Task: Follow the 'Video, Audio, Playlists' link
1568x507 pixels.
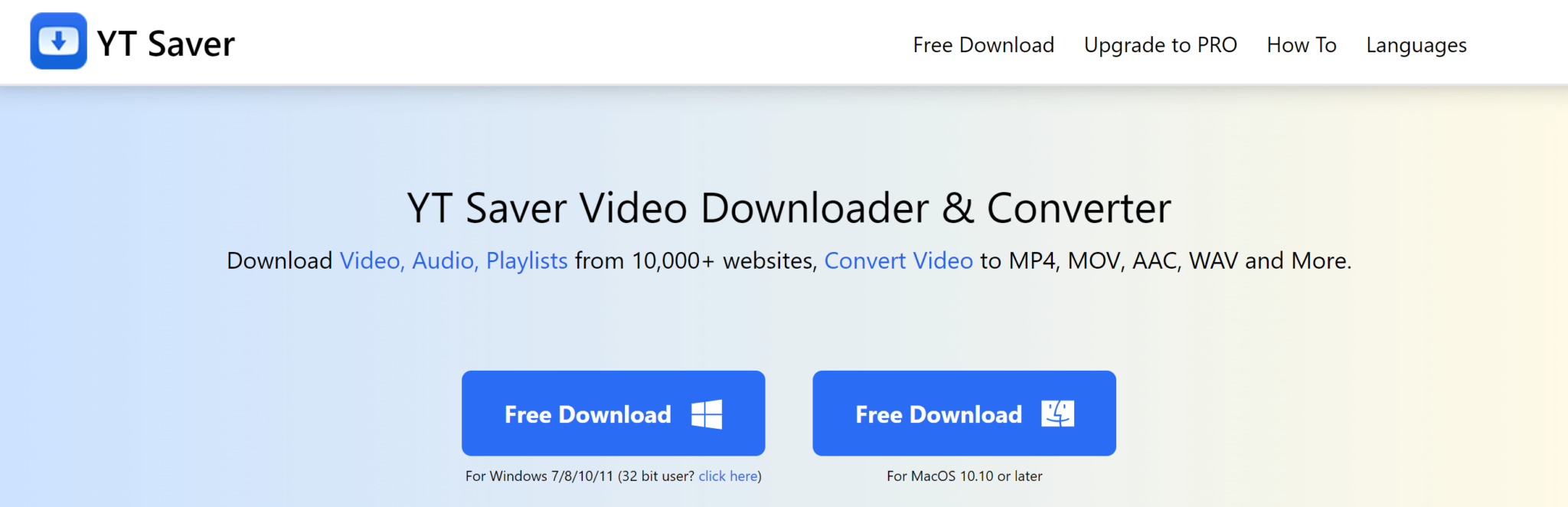Action: click(x=453, y=261)
